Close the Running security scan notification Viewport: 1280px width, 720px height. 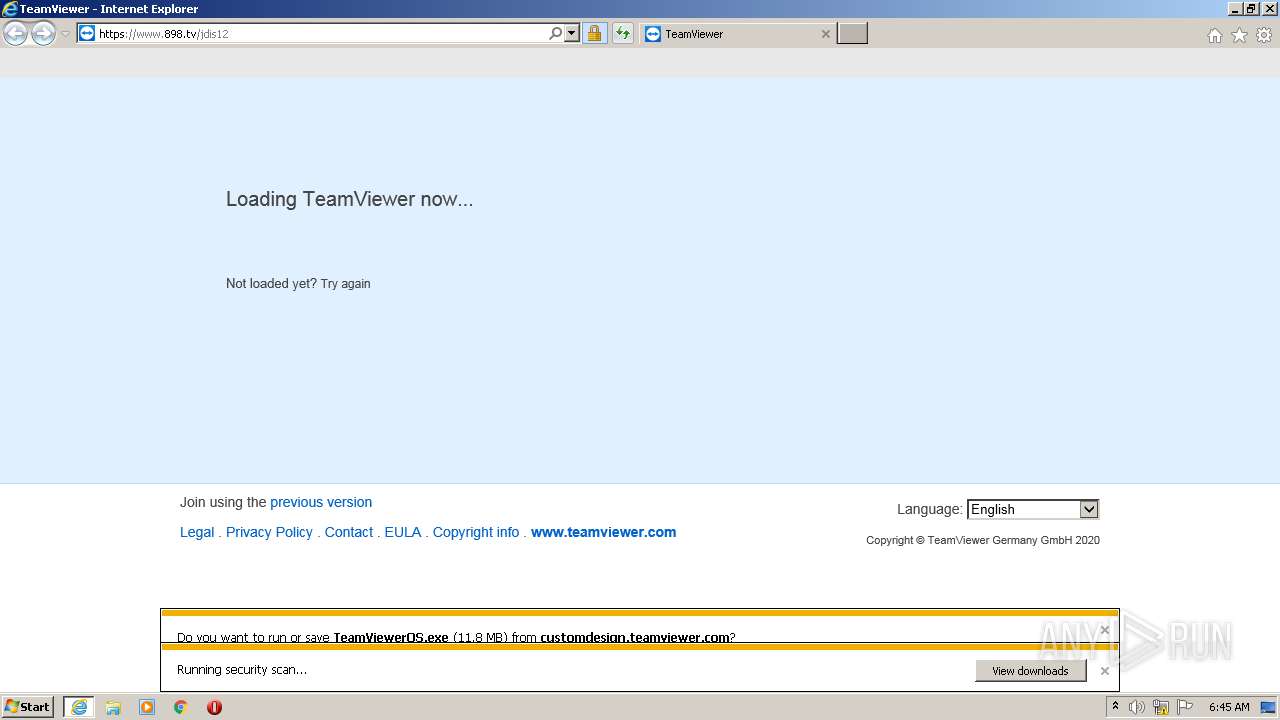(x=1104, y=671)
